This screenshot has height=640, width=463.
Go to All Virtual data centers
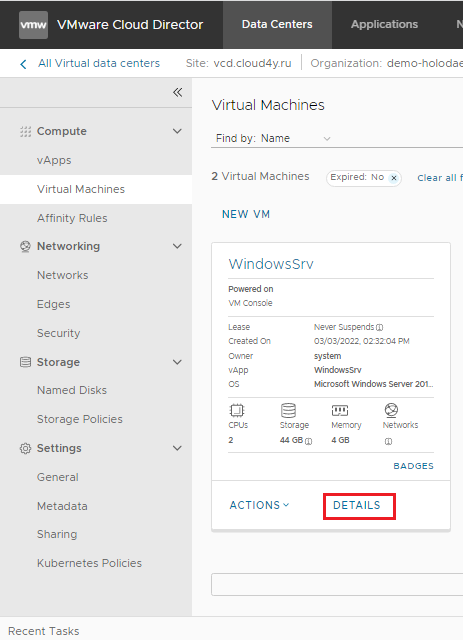pyautogui.click(x=99, y=64)
